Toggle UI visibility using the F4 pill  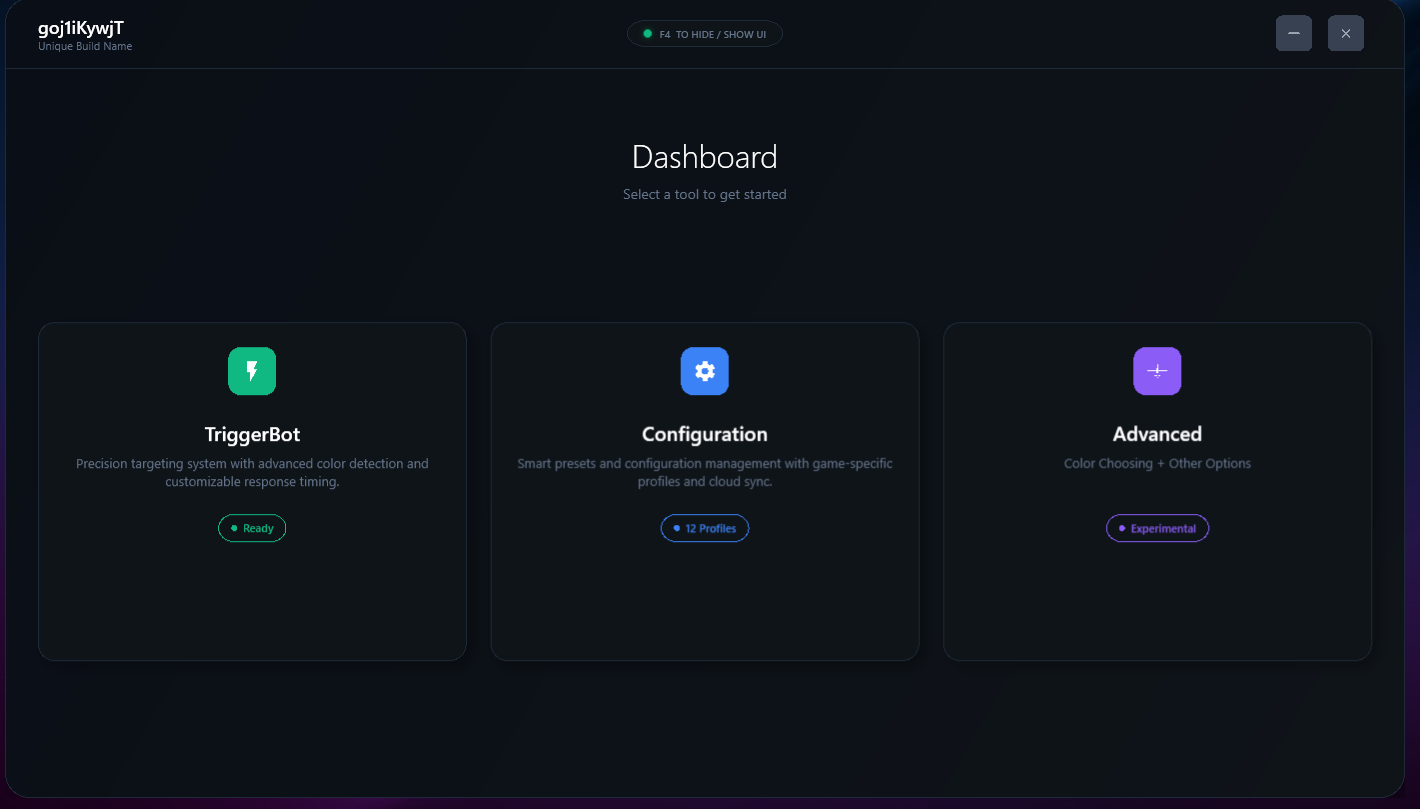point(705,33)
